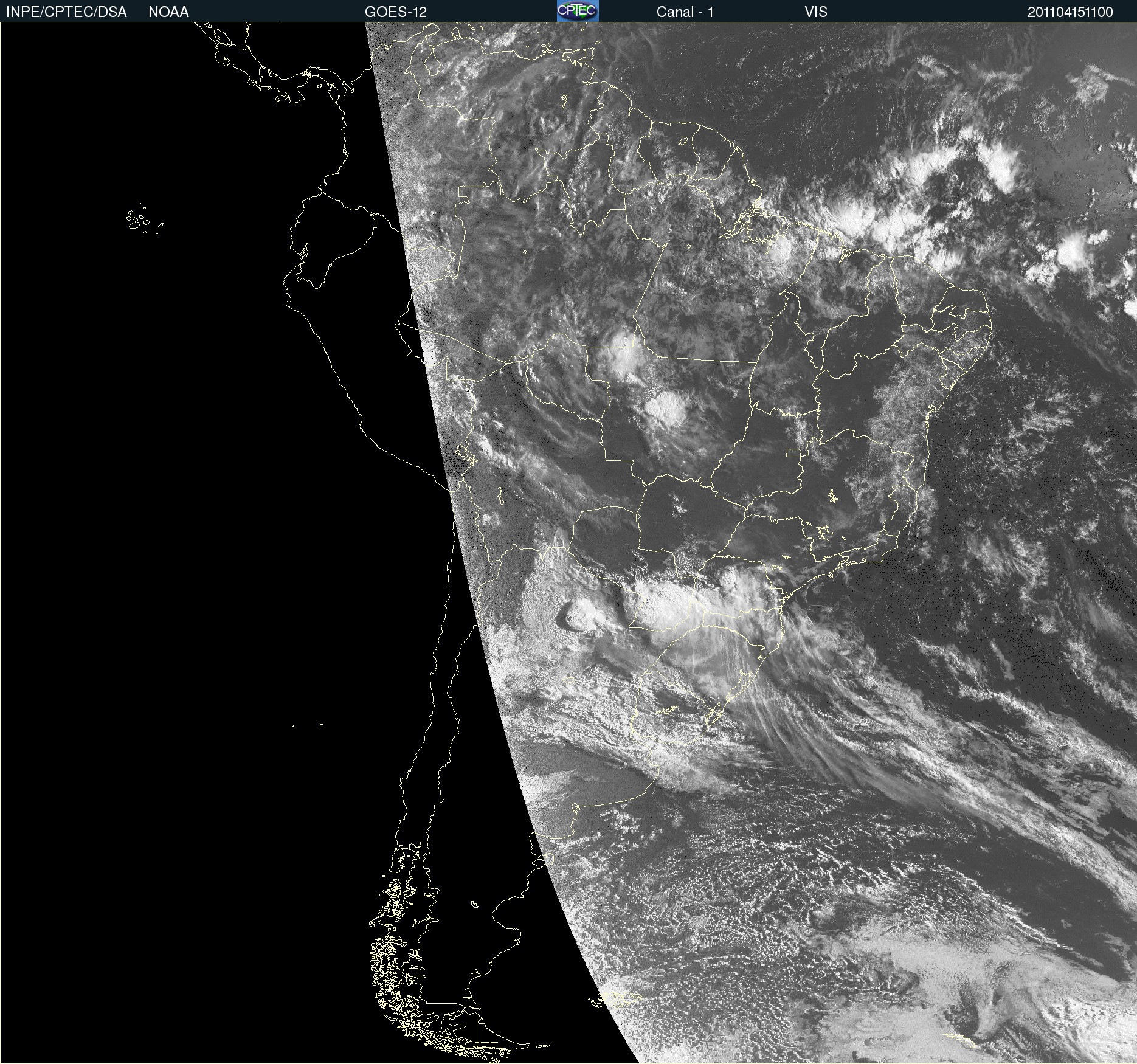Click the 201104151100 timestamp

click(x=1070, y=12)
